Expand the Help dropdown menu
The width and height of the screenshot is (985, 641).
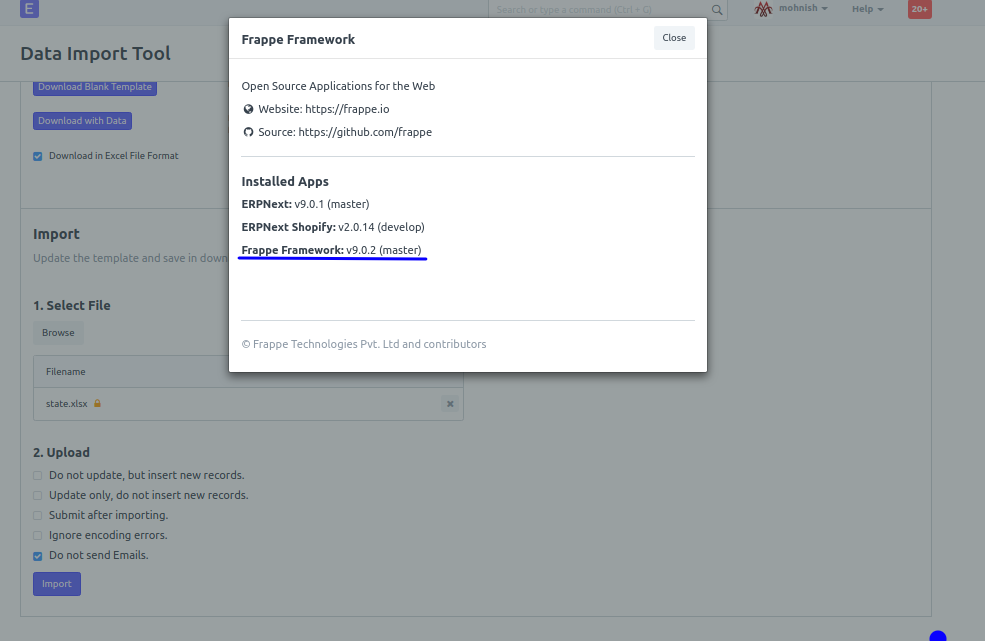(x=866, y=9)
